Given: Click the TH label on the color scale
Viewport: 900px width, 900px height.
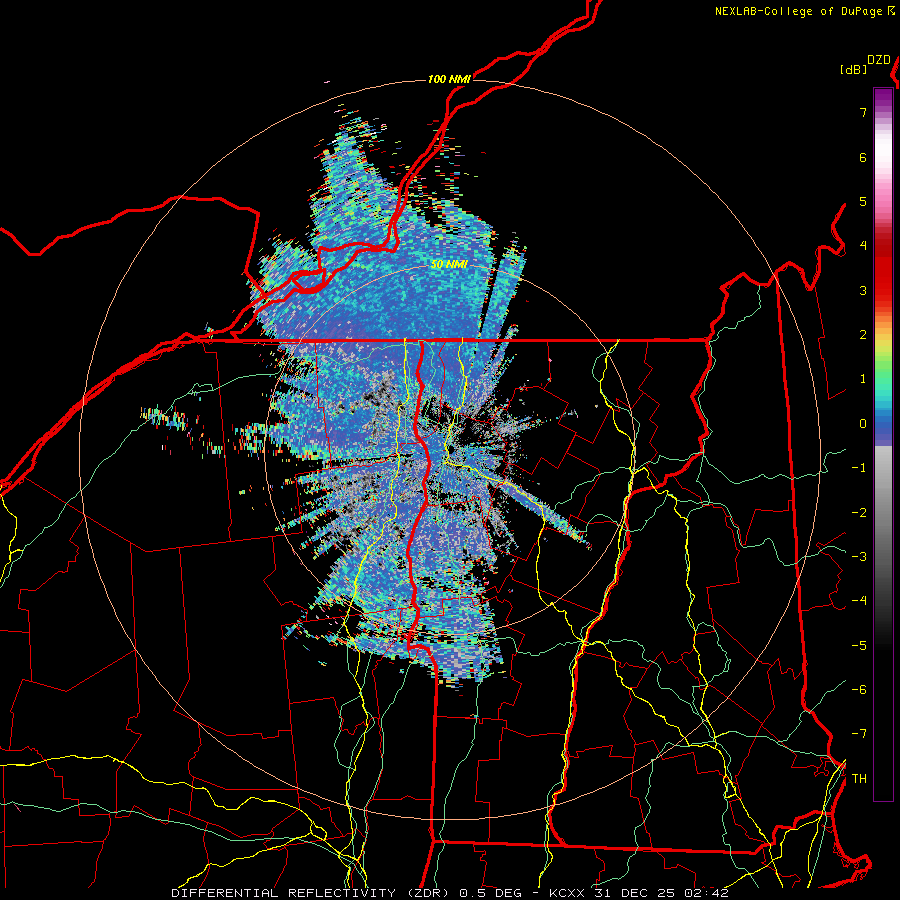Looking at the screenshot, I should [x=859, y=779].
